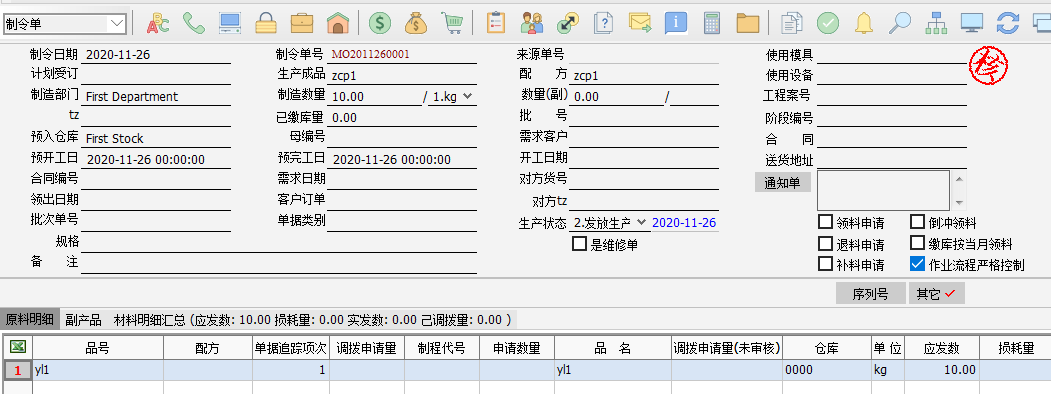Enable the 领料申请 checkbox
The width and height of the screenshot is (1051, 394).
click(826, 222)
